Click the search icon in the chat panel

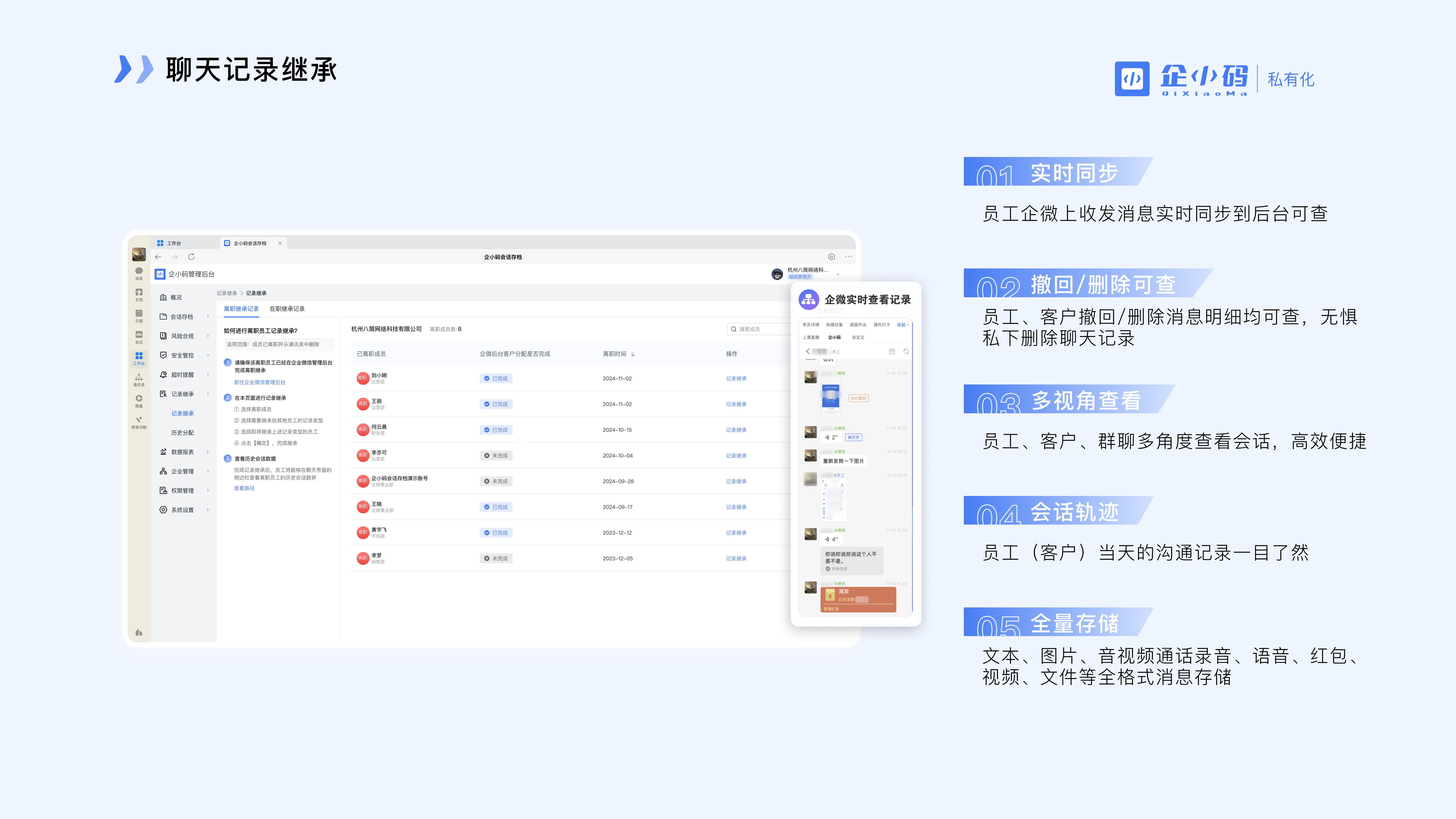tap(906, 352)
